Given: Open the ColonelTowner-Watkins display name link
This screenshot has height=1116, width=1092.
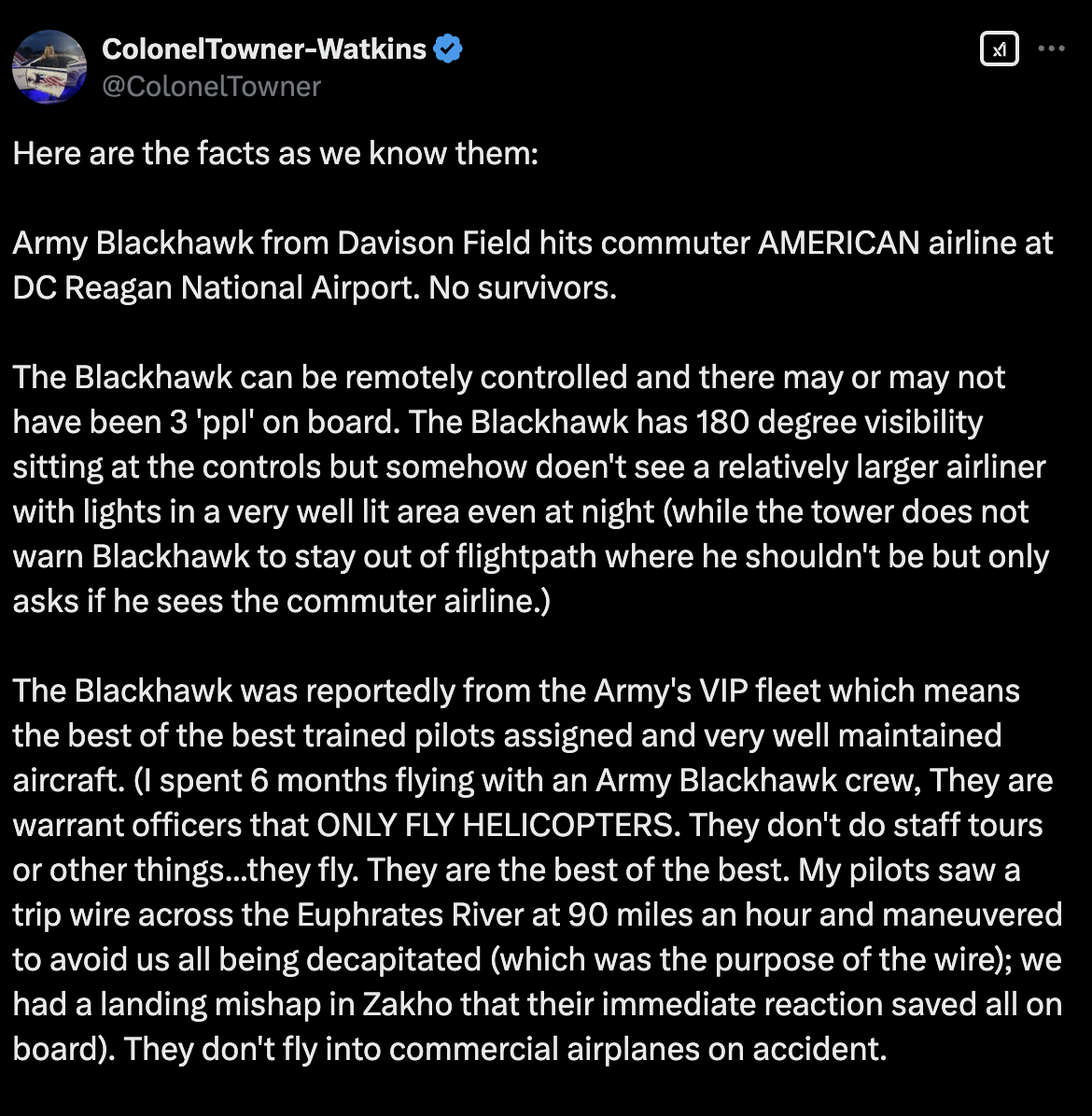Looking at the screenshot, I should pos(263,49).
